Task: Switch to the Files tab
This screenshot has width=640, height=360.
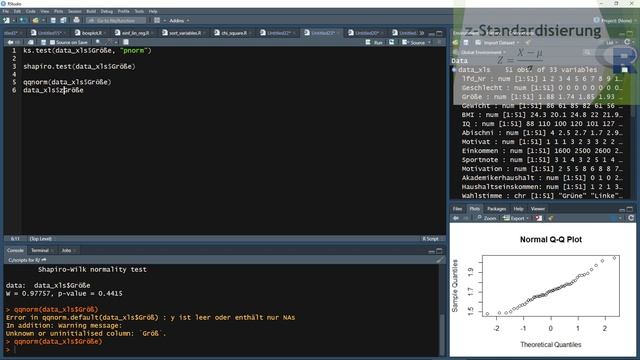Action: (x=458, y=209)
